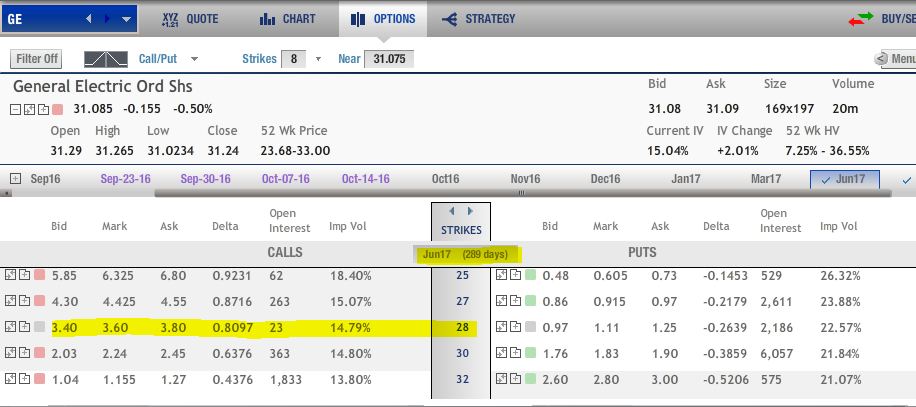Image resolution: width=916 pixels, height=407 pixels.
Task: Click the Menu button
Action: [896, 60]
